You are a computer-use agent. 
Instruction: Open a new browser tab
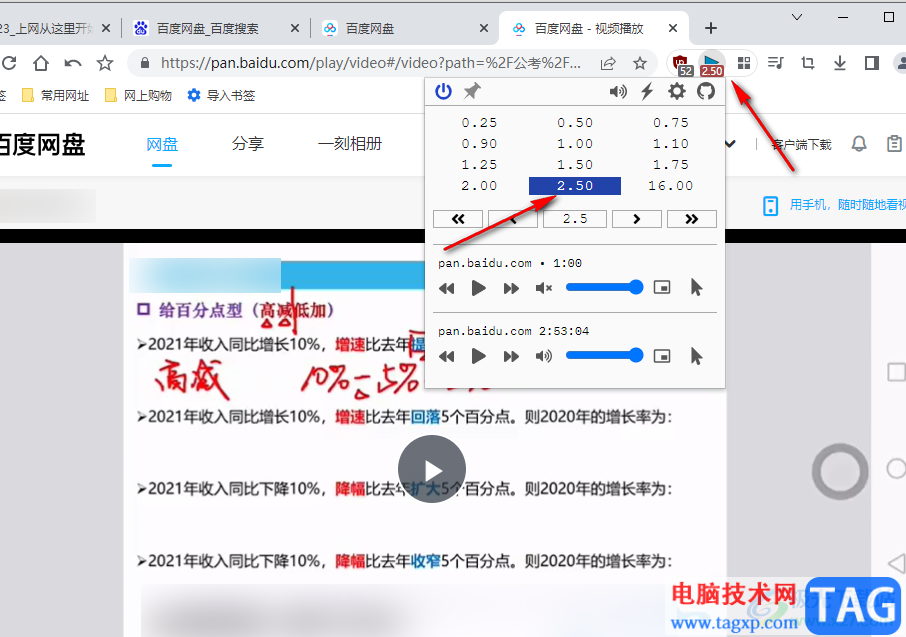coord(711,28)
